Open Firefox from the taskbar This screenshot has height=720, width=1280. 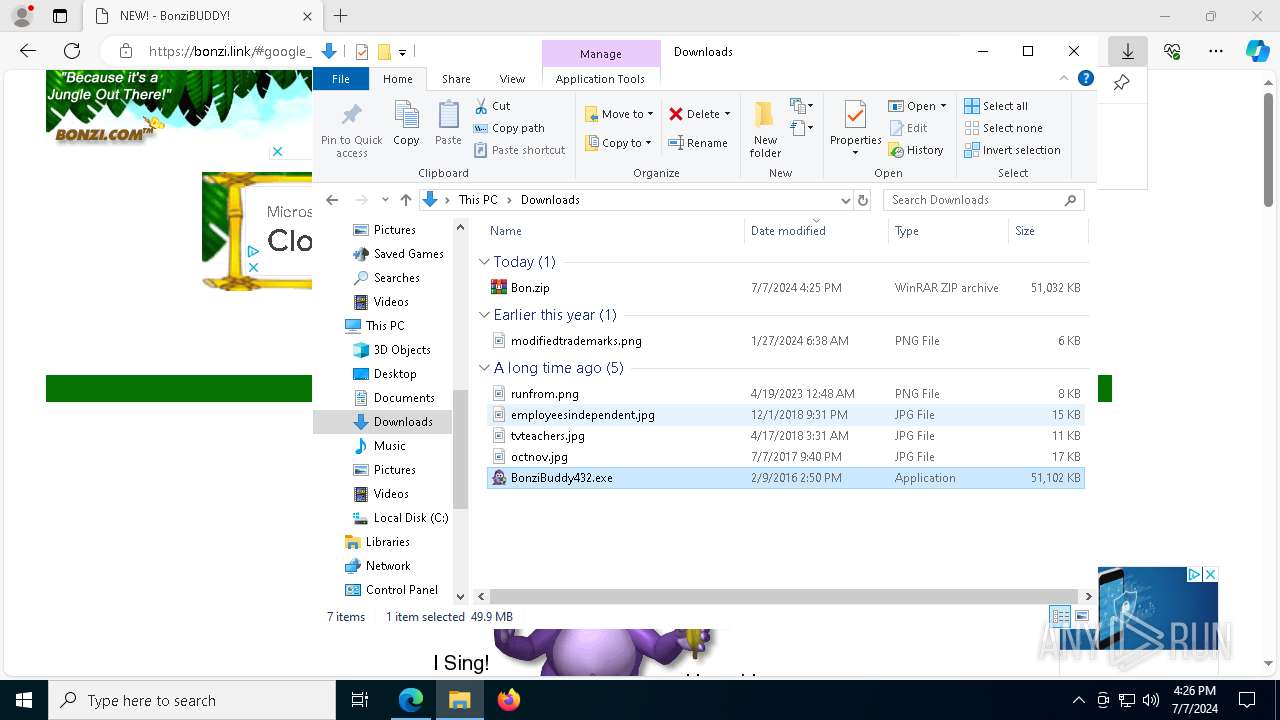coord(509,700)
